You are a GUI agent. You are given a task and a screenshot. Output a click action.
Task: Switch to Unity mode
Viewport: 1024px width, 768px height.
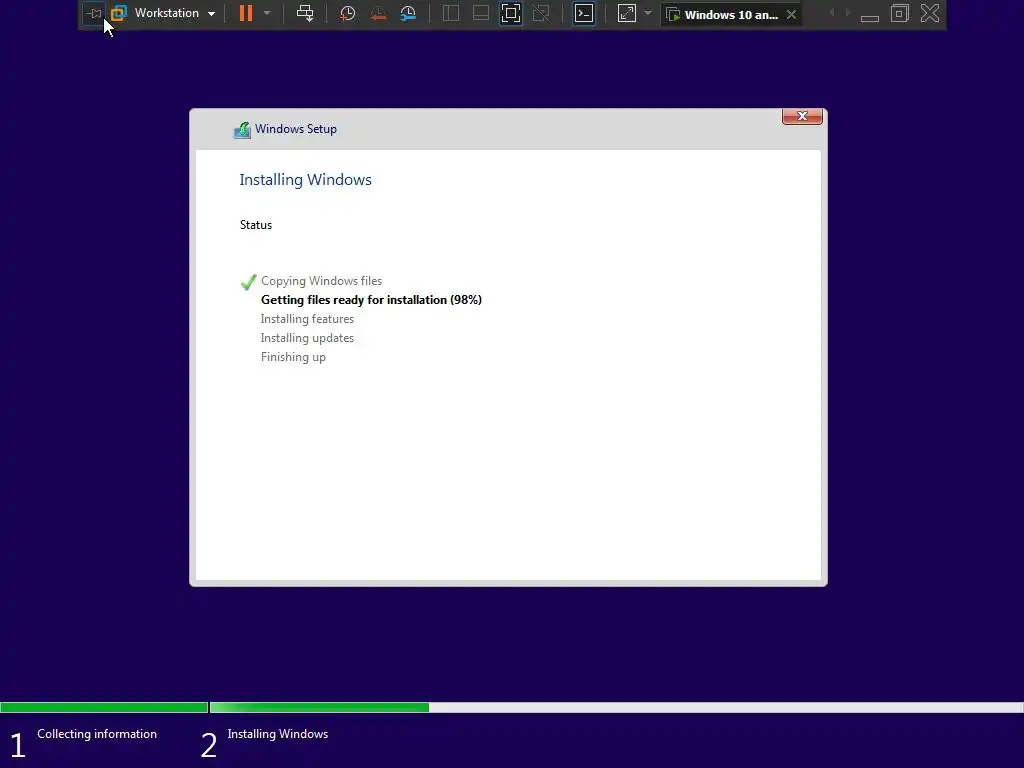[541, 13]
